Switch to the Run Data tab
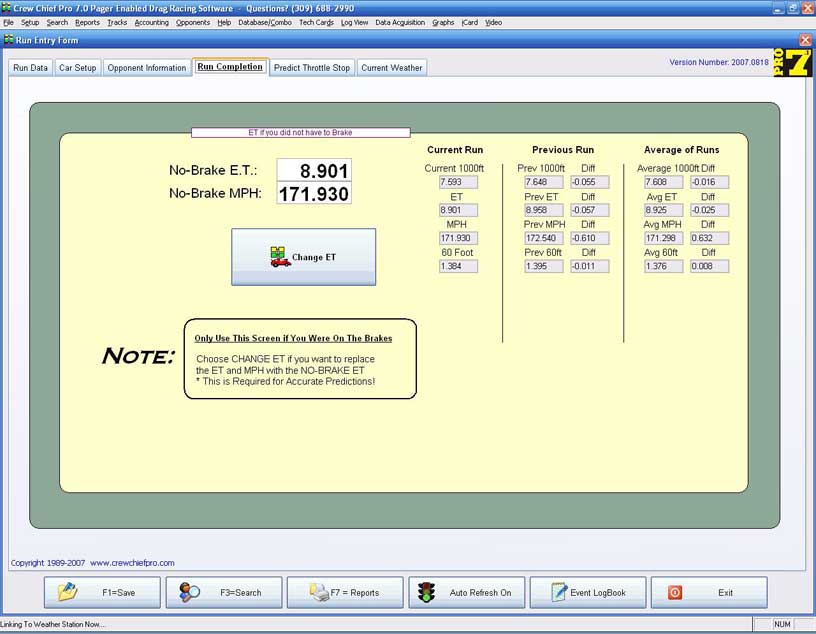816x634 pixels. coord(31,68)
